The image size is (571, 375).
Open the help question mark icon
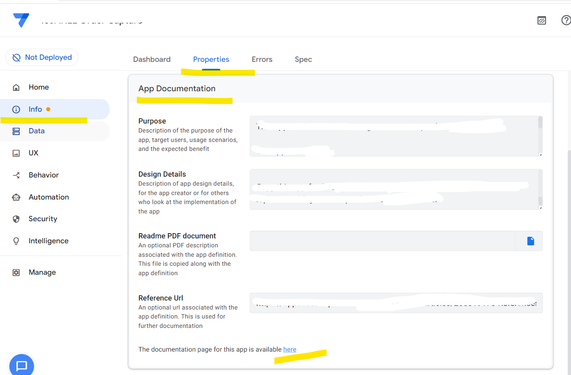pyautogui.click(x=566, y=20)
